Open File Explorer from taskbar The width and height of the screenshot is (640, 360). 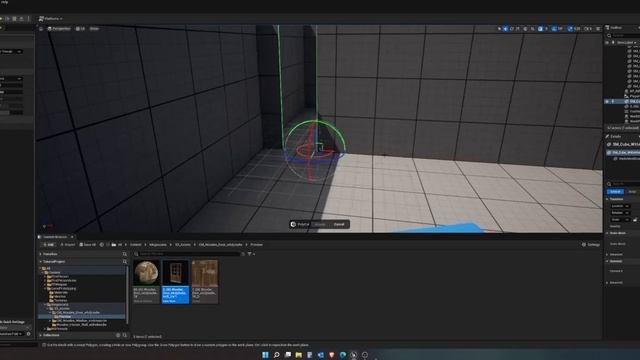[x=298, y=355]
